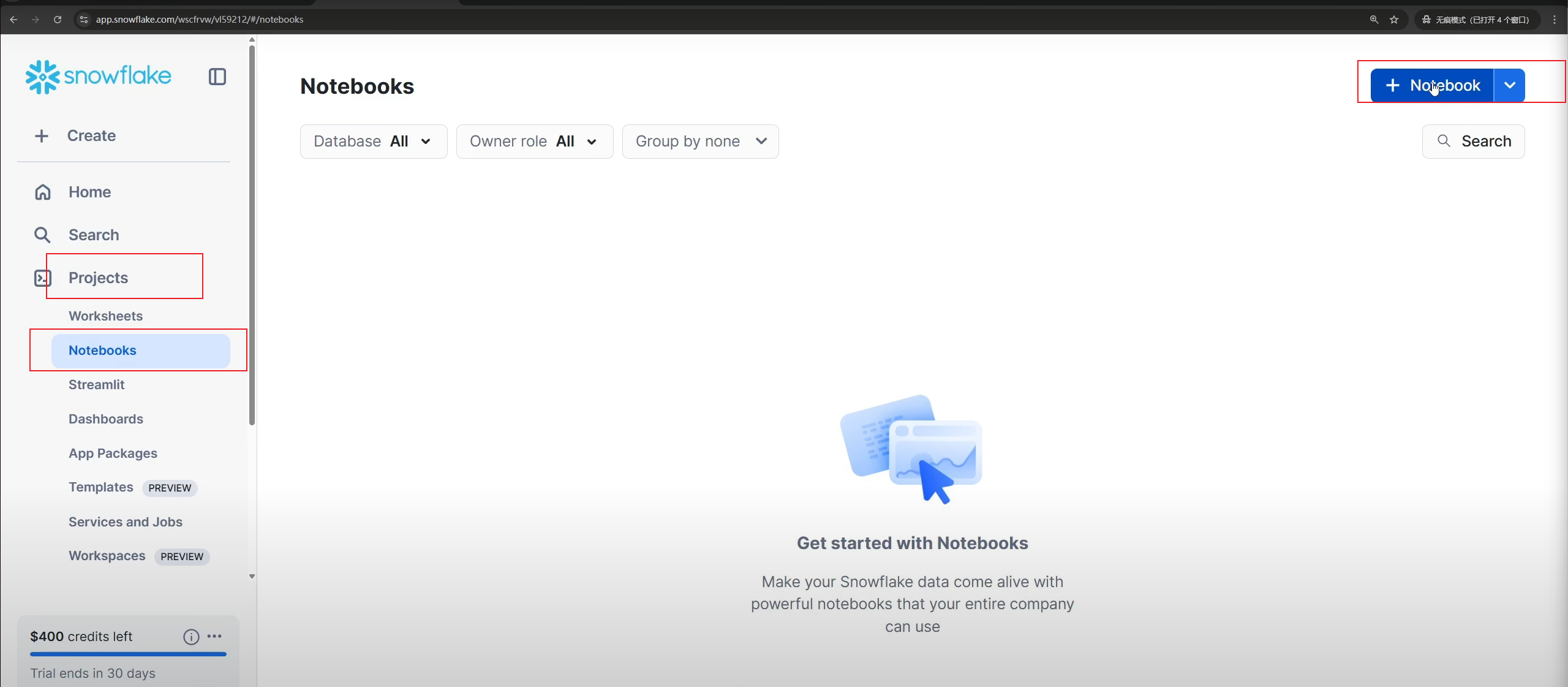Collapse the sidebar with the panel icon
The width and height of the screenshot is (1568, 687).
pyautogui.click(x=217, y=77)
